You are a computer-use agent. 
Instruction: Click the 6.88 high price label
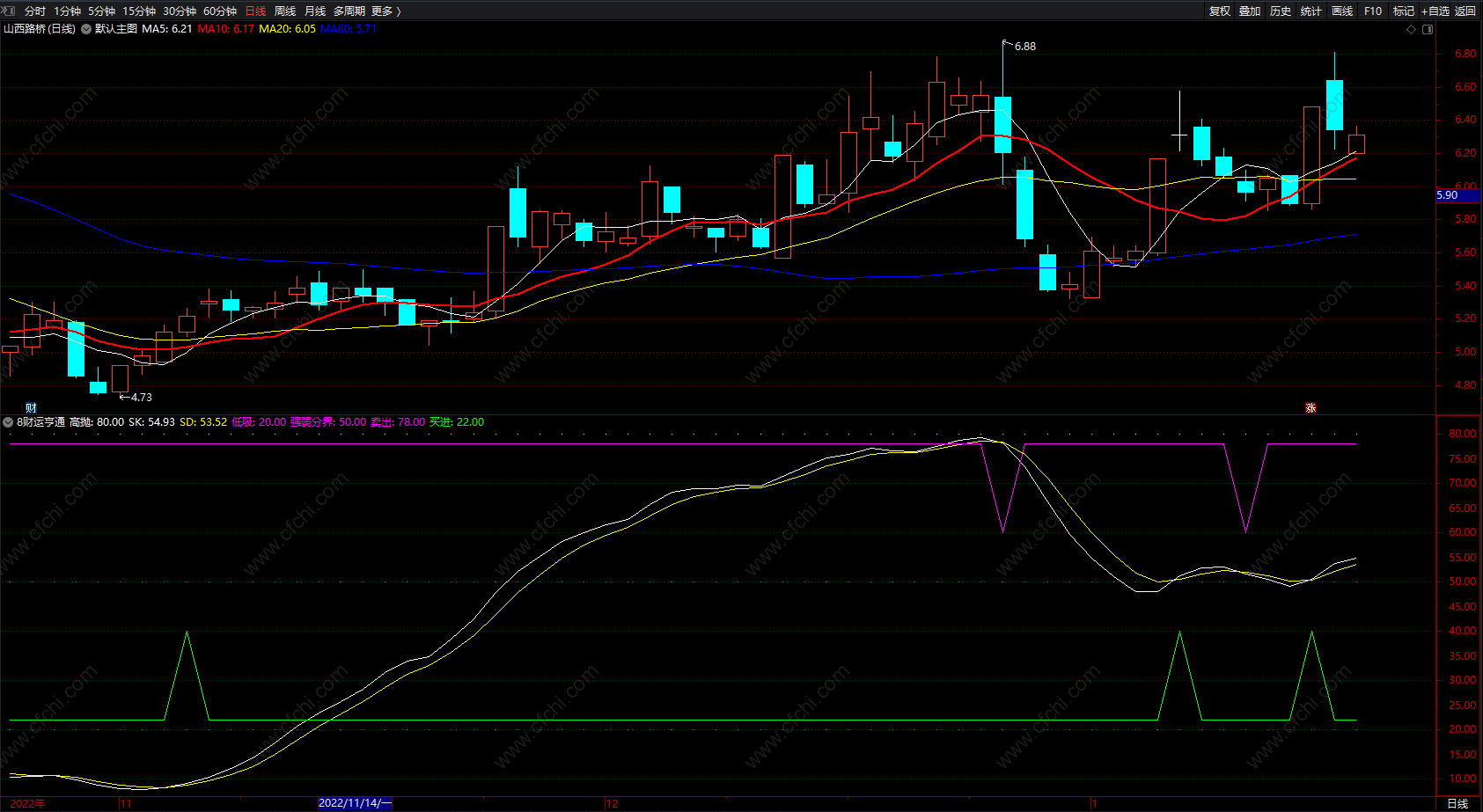point(1025,47)
